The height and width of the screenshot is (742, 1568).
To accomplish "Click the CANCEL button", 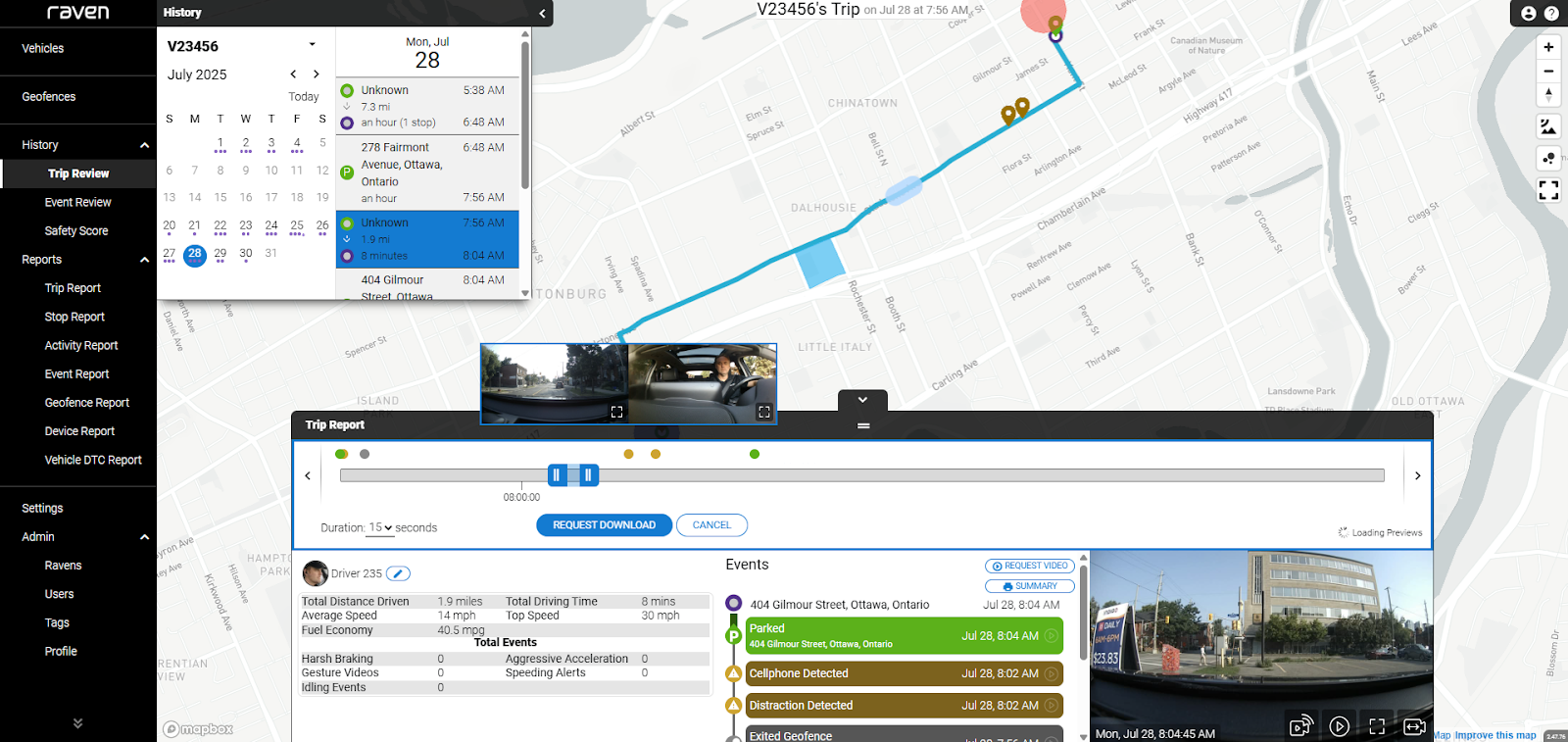I will pyautogui.click(x=711, y=525).
